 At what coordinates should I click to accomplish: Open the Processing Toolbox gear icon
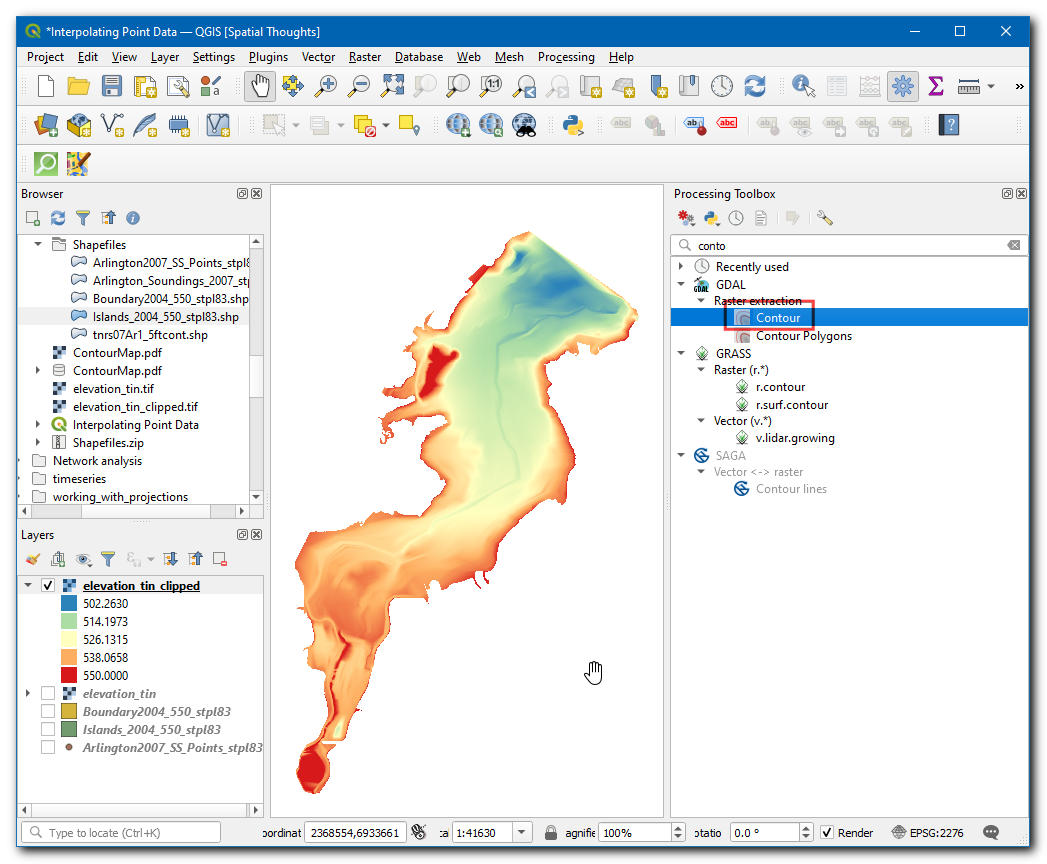(903, 86)
